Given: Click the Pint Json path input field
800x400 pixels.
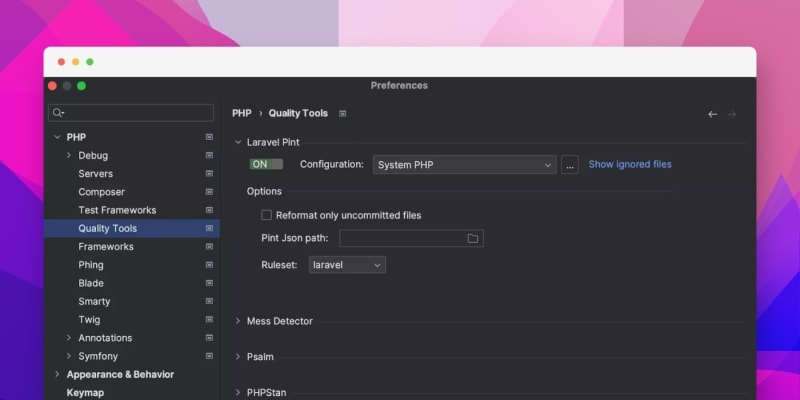Looking at the screenshot, I should click(402, 238).
